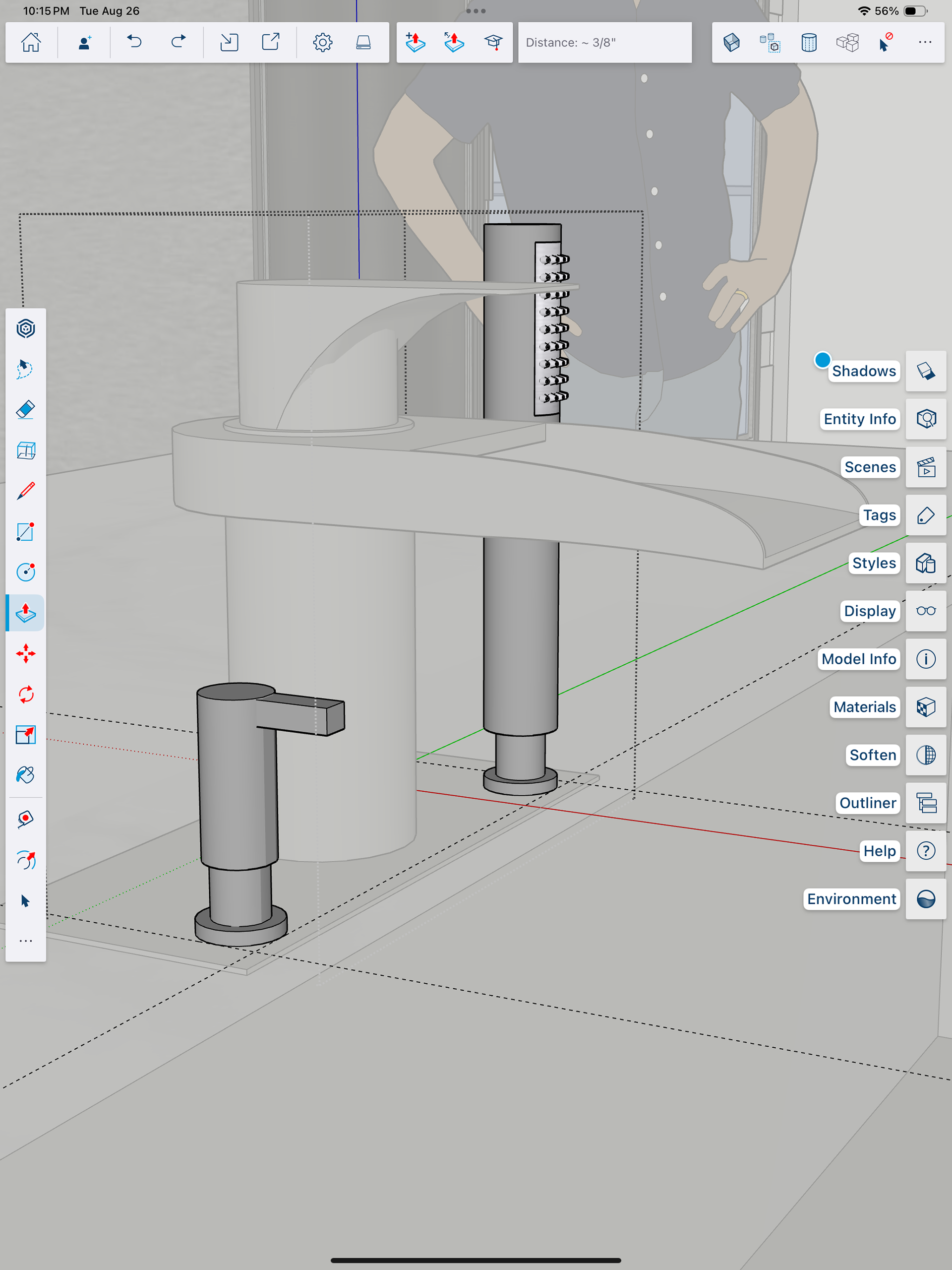Image resolution: width=952 pixels, height=1270 pixels.
Task: Select the Paint Bucket tool
Action: tap(26, 775)
